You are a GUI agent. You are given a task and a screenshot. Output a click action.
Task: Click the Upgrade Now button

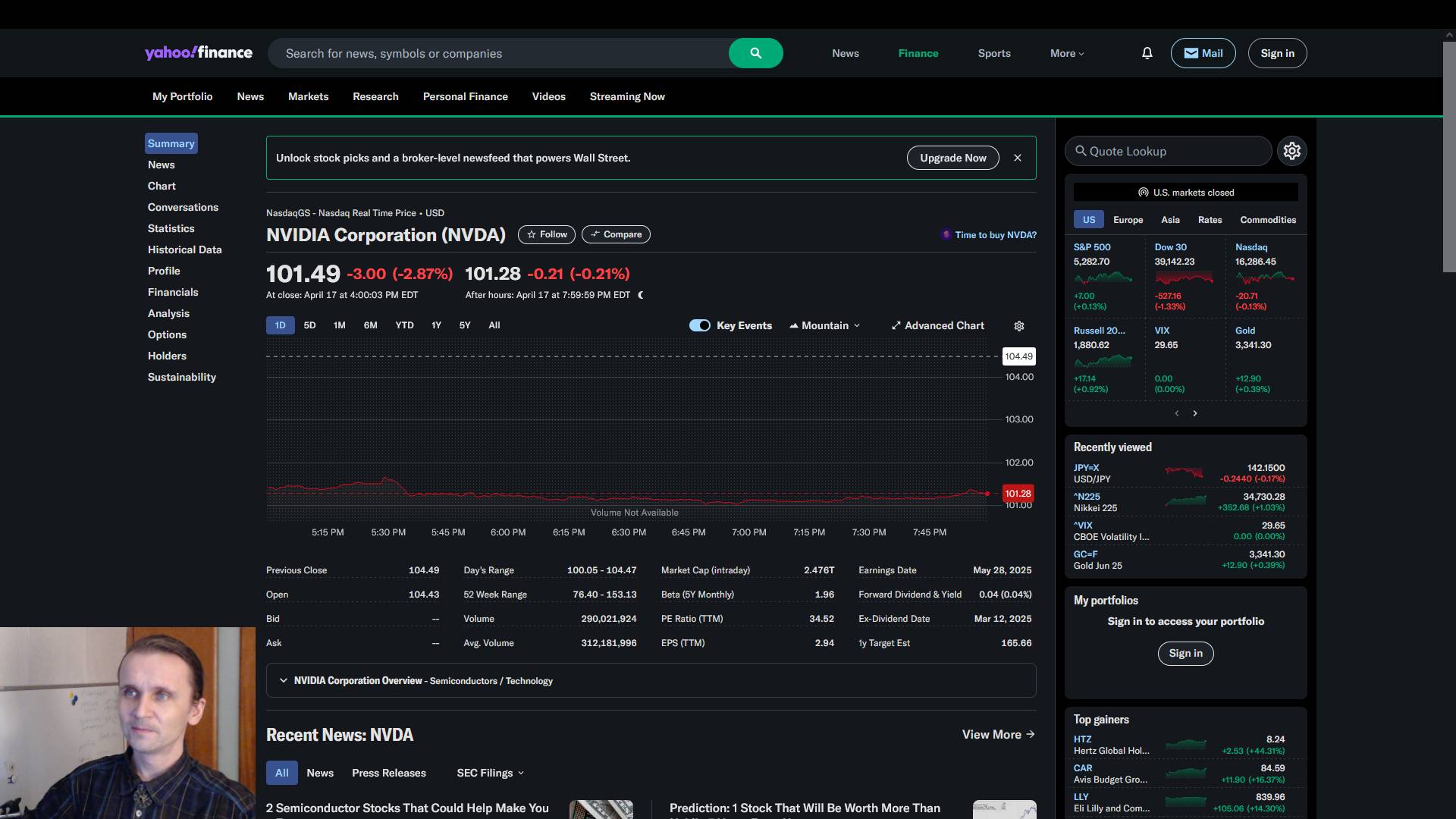pyautogui.click(x=952, y=158)
